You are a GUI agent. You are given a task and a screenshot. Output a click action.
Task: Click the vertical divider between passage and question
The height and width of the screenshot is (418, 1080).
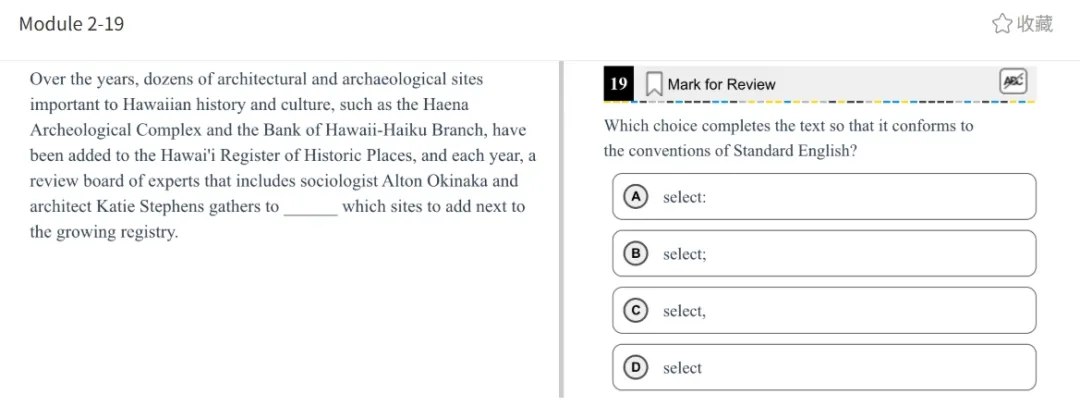point(561,230)
